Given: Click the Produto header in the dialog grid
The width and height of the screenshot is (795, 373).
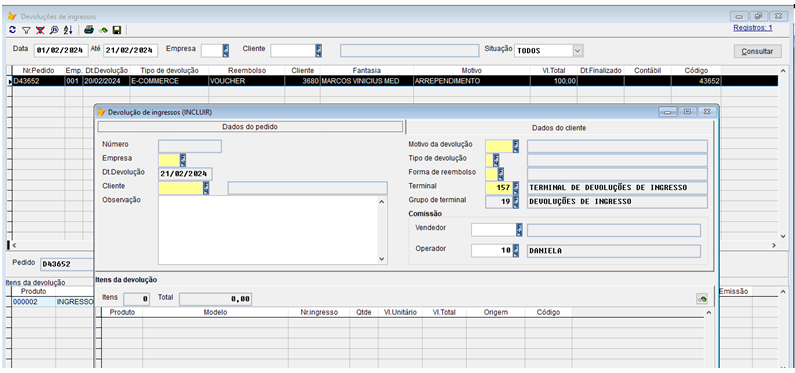Looking at the screenshot, I should (x=122, y=312).
